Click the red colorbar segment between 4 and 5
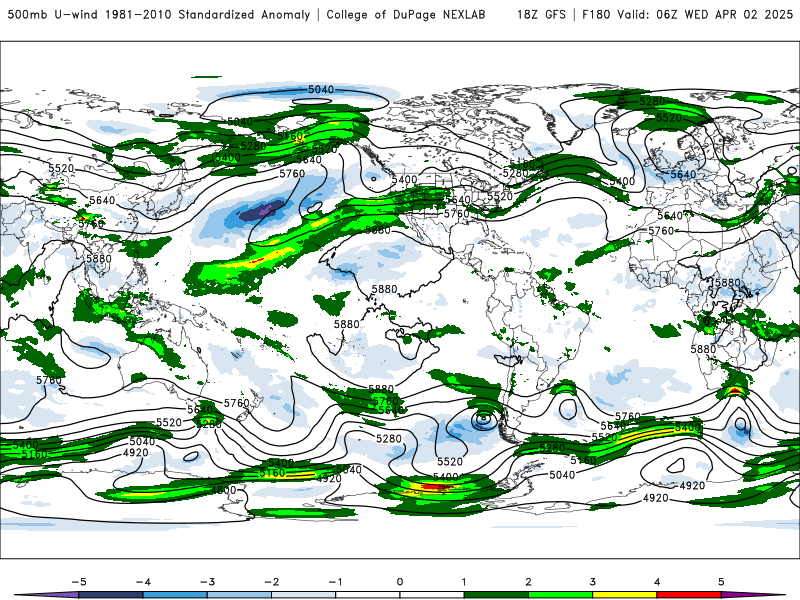 click(x=689, y=595)
